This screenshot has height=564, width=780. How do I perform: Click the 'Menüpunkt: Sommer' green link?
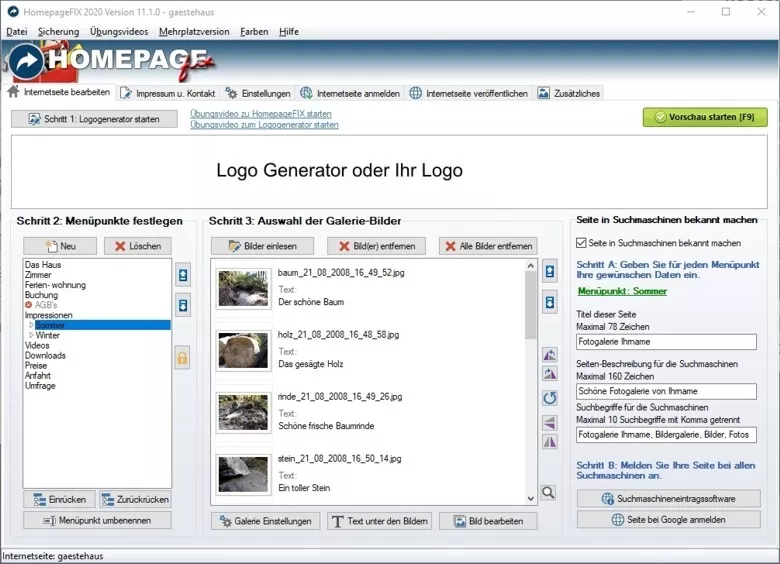coord(622,291)
